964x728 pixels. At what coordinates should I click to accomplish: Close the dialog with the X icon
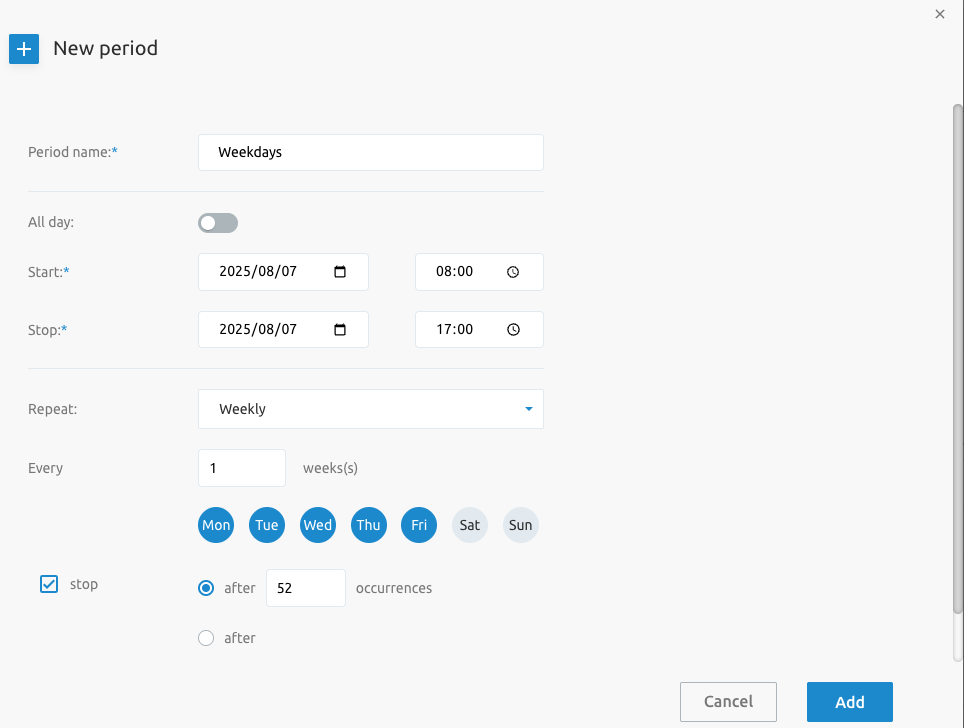click(x=939, y=14)
